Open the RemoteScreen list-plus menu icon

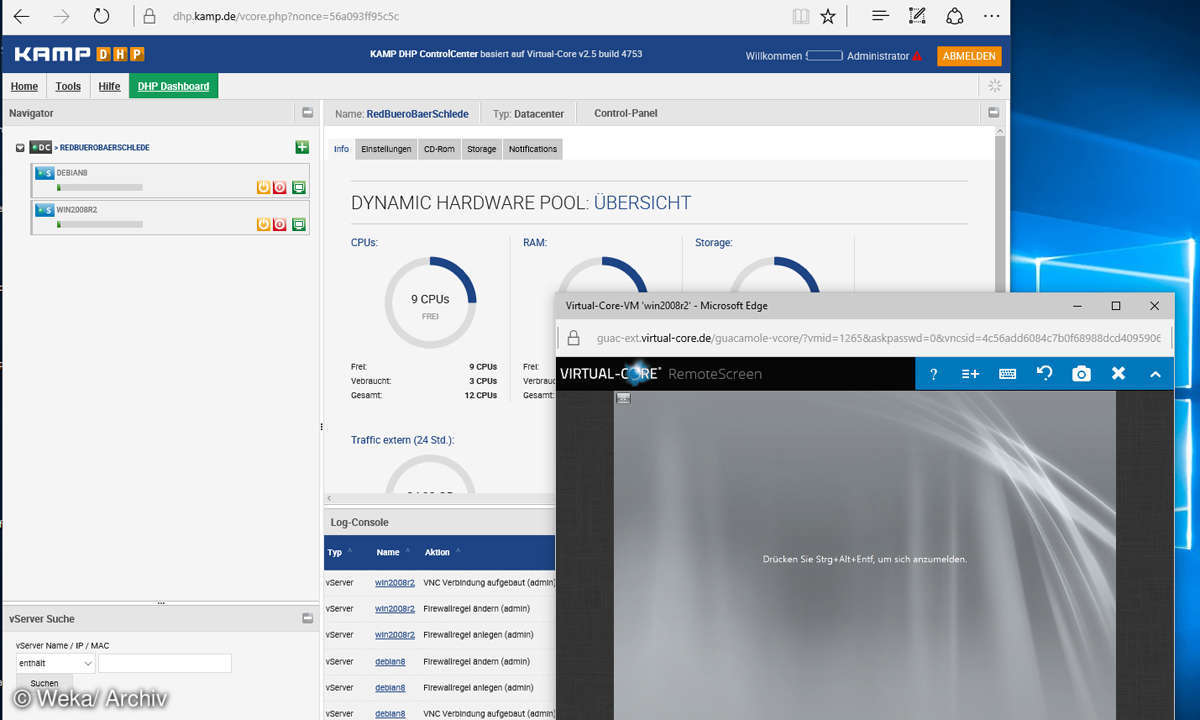pos(970,373)
